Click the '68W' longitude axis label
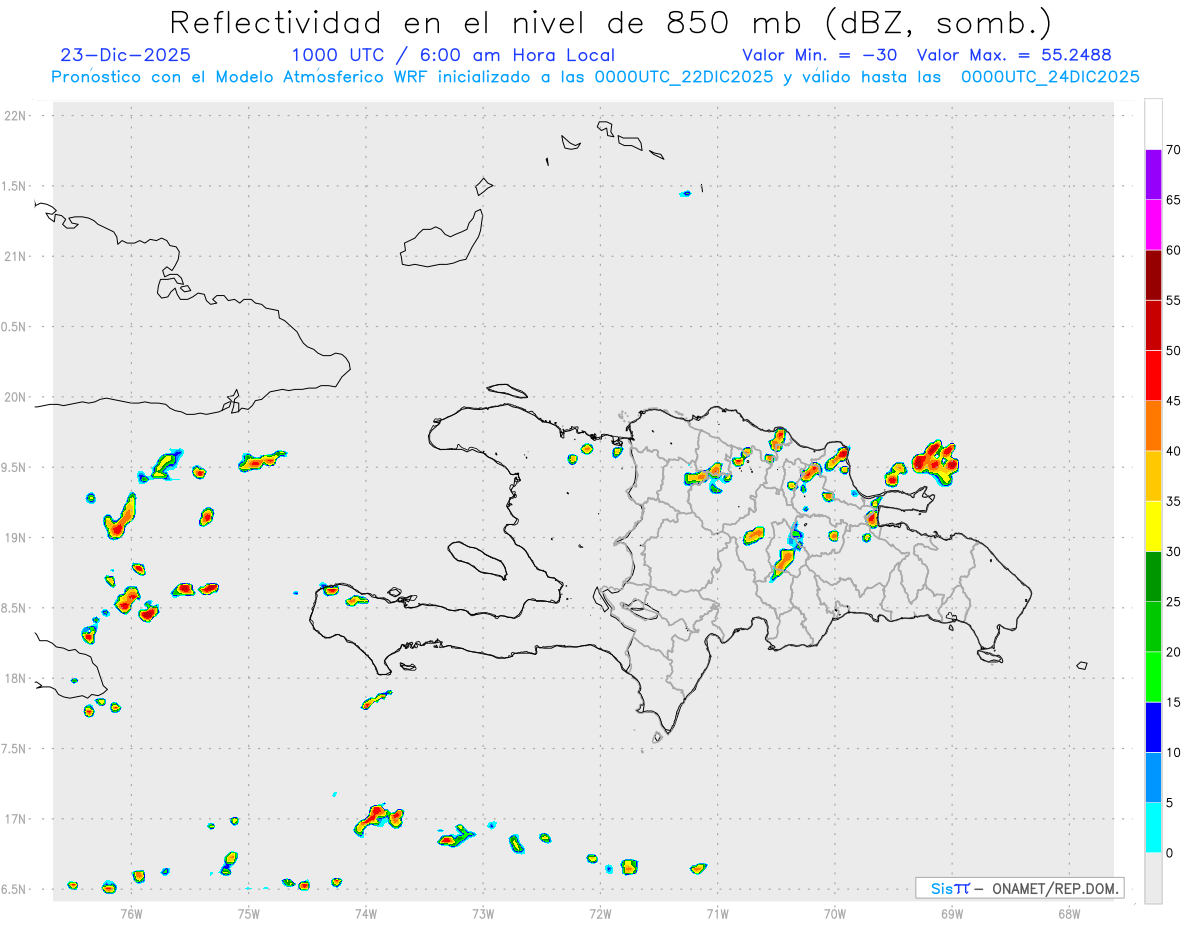The image size is (1200, 927). pyautogui.click(x=1069, y=912)
